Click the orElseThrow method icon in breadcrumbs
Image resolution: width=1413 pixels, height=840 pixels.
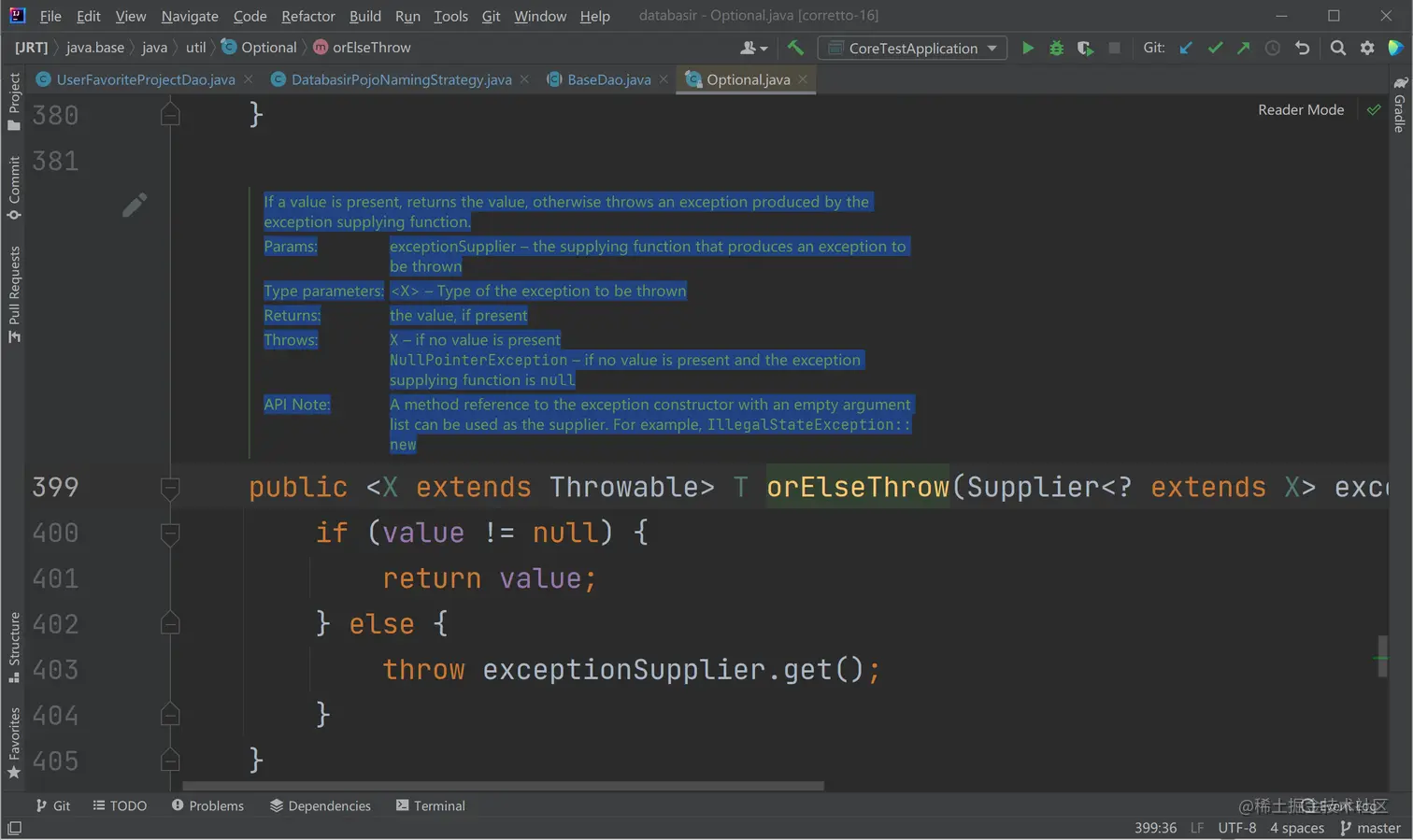[321, 47]
